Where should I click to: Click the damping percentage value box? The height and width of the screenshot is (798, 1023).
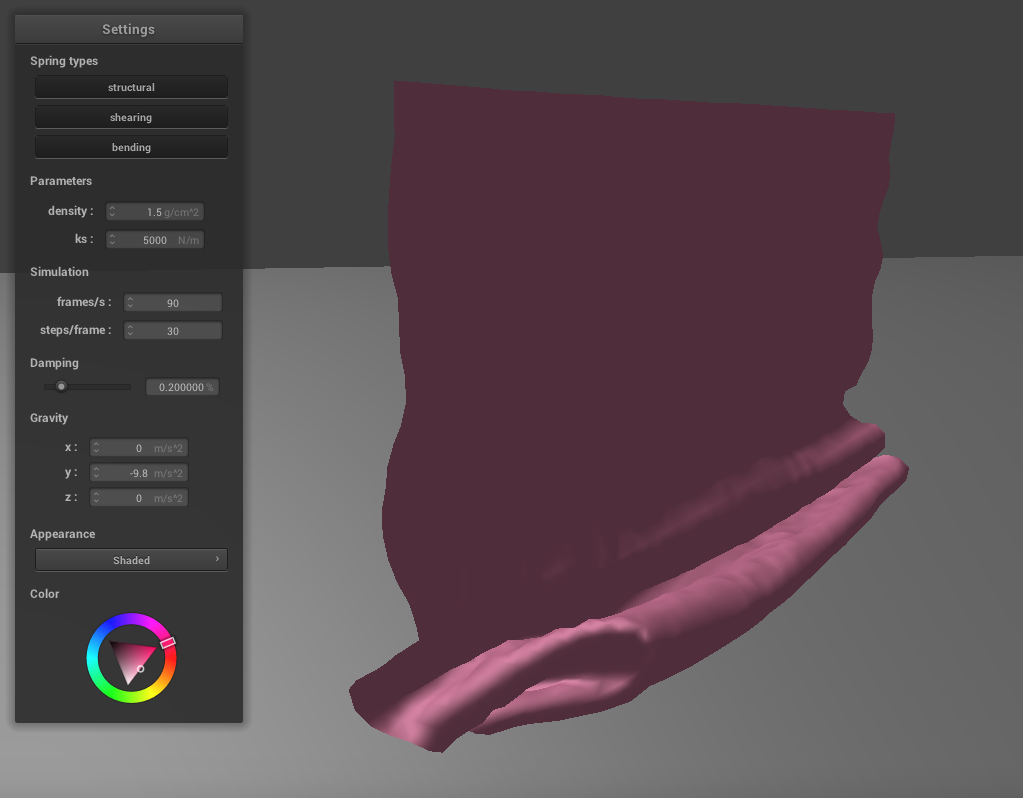181,387
